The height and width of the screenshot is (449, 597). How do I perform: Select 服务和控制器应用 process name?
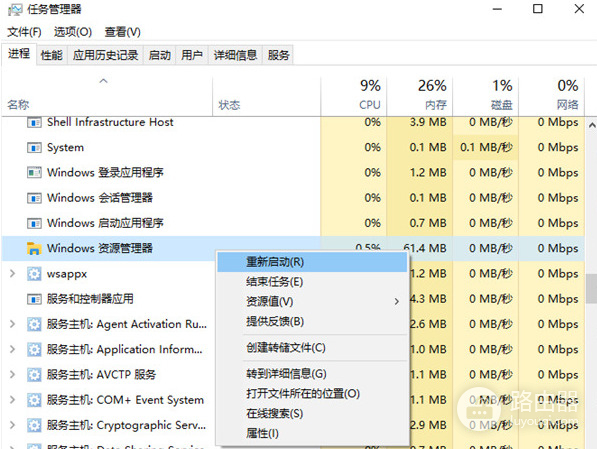pyautogui.click(x=90, y=299)
